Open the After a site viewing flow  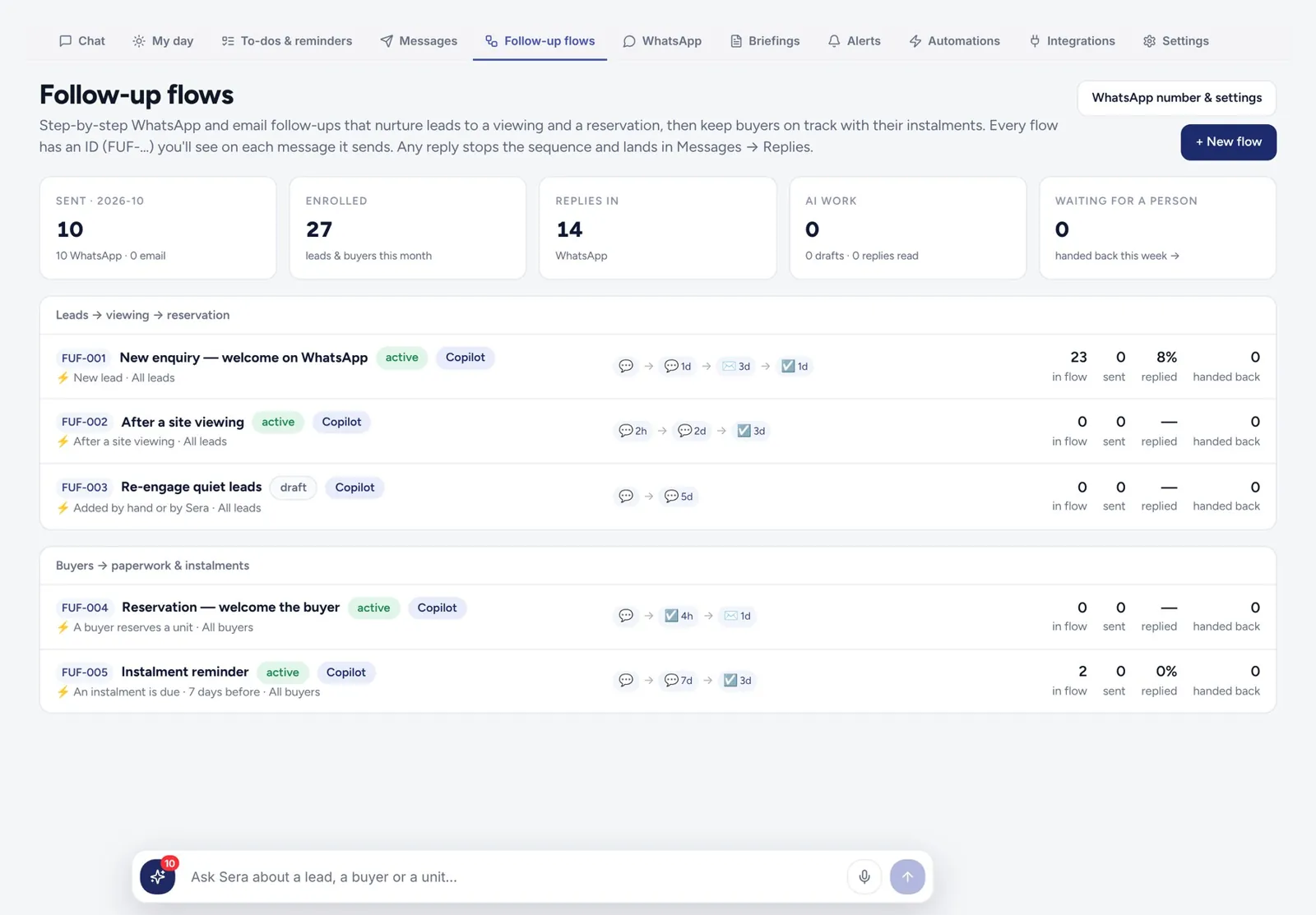pos(183,422)
